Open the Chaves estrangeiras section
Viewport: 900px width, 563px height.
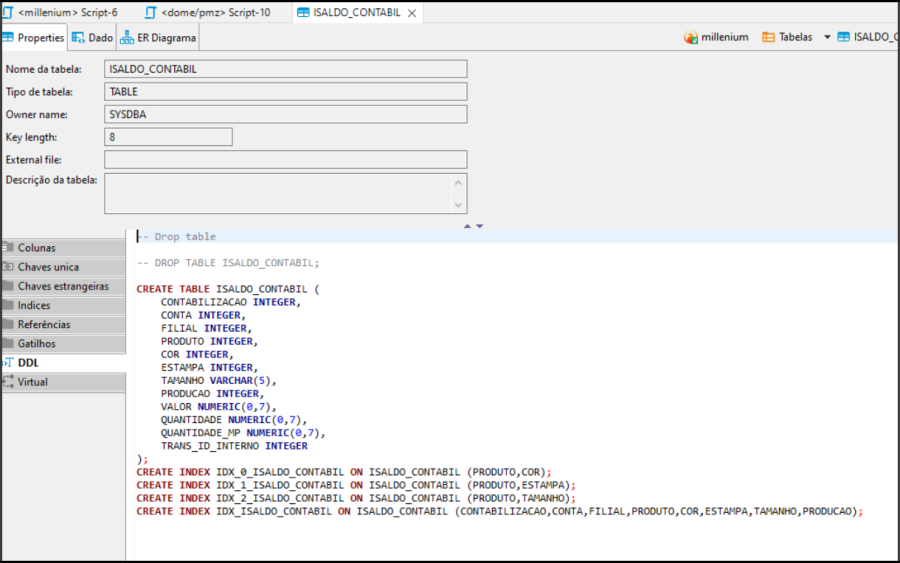tap(62, 286)
